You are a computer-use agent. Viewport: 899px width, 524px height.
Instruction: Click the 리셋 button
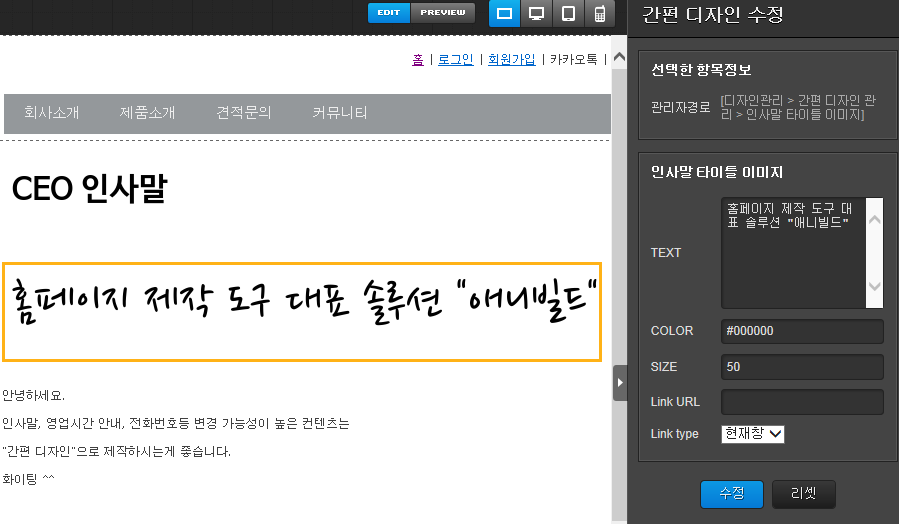coord(803,494)
